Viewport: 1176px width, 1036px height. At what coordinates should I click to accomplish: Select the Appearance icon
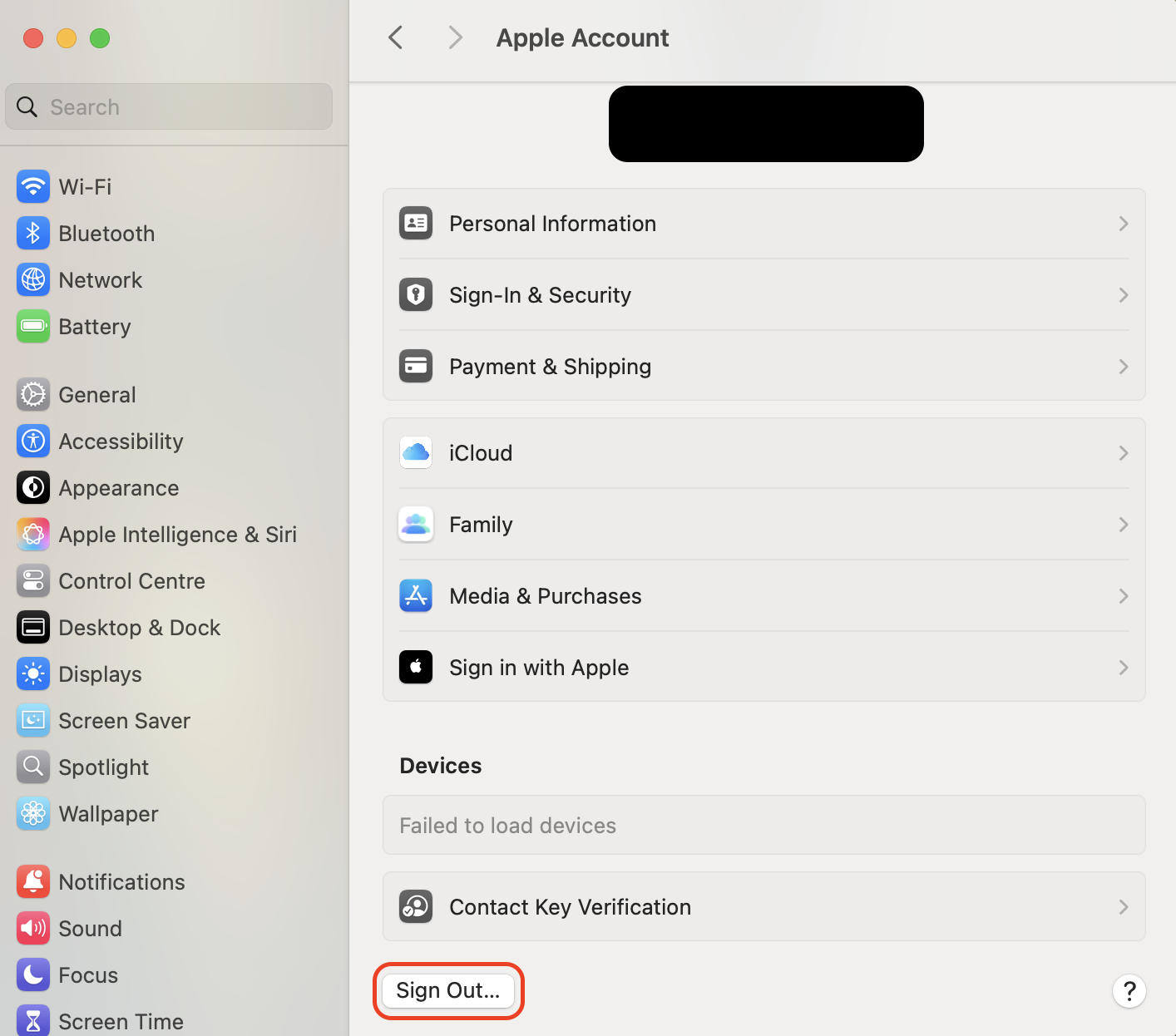[33, 488]
